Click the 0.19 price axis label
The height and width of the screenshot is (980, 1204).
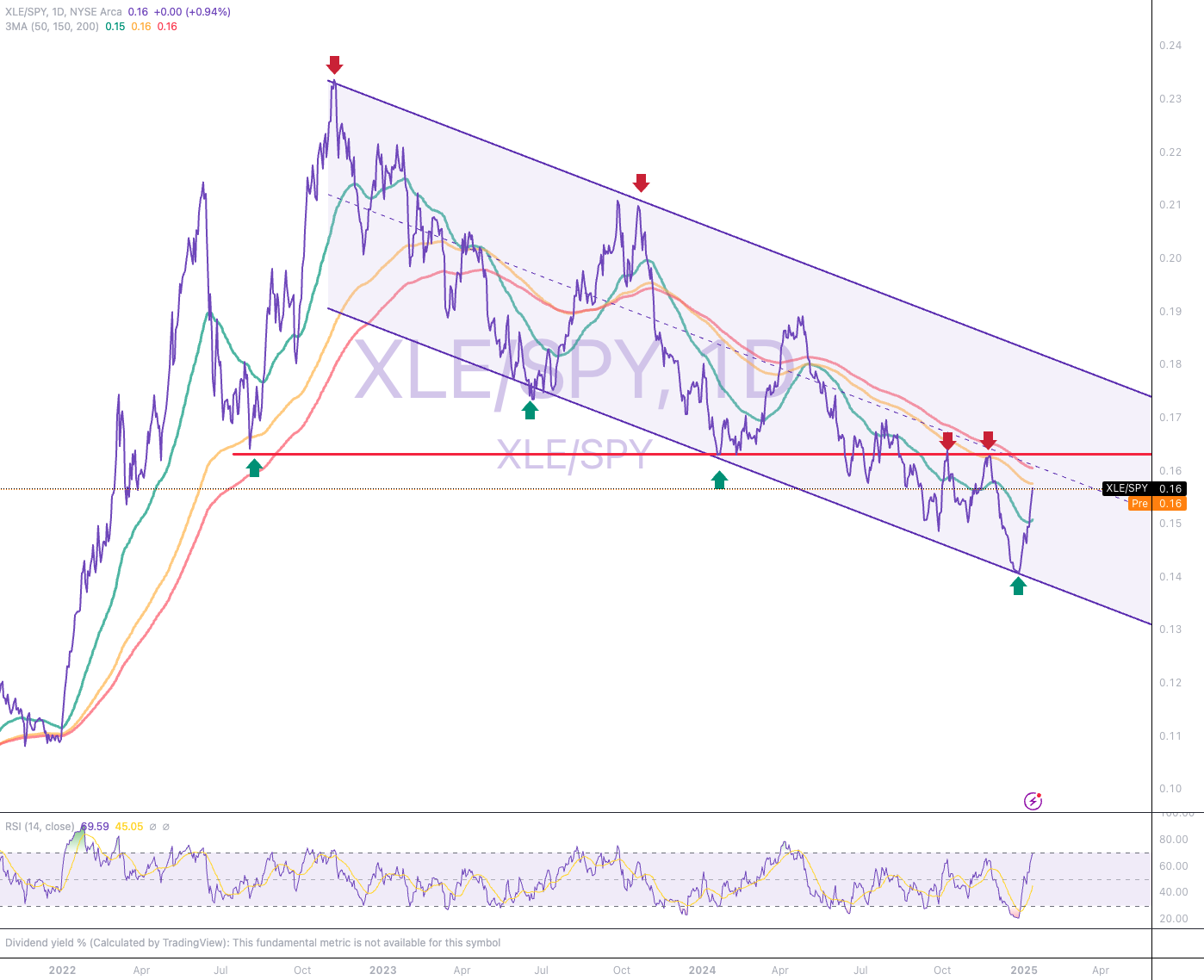coord(1170,312)
